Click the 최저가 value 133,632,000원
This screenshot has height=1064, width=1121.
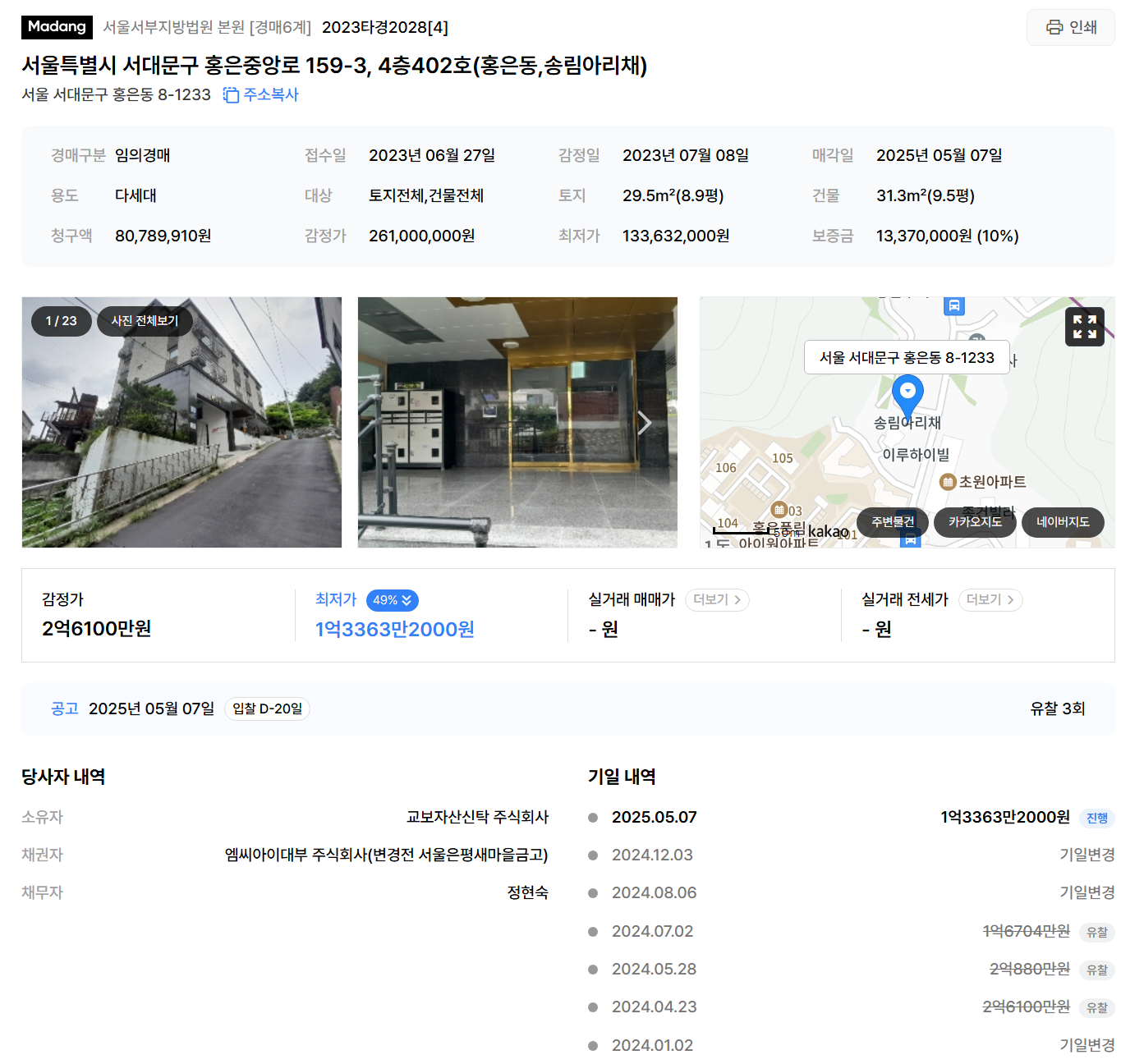pyautogui.click(x=676, y=236)
